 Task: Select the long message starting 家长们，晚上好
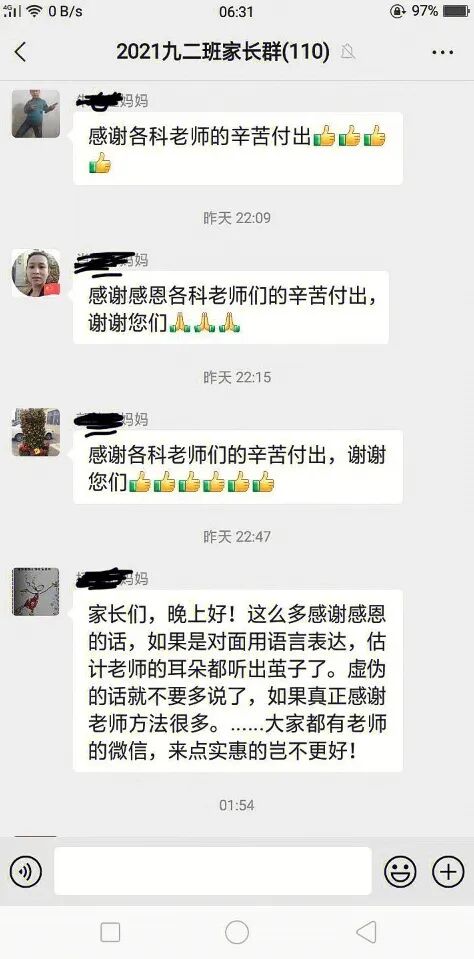(x=238, y=681)
